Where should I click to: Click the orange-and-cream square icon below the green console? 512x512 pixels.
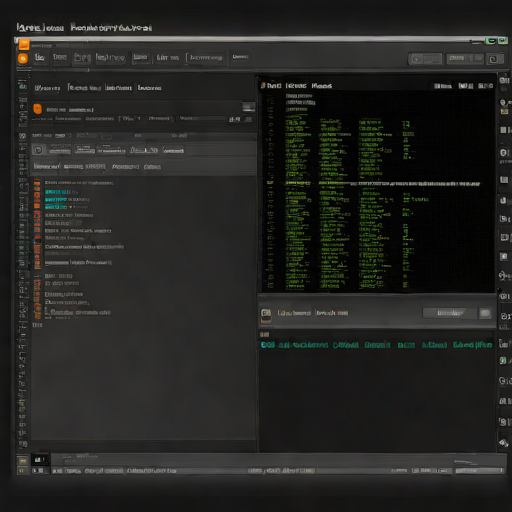point(266,315)
